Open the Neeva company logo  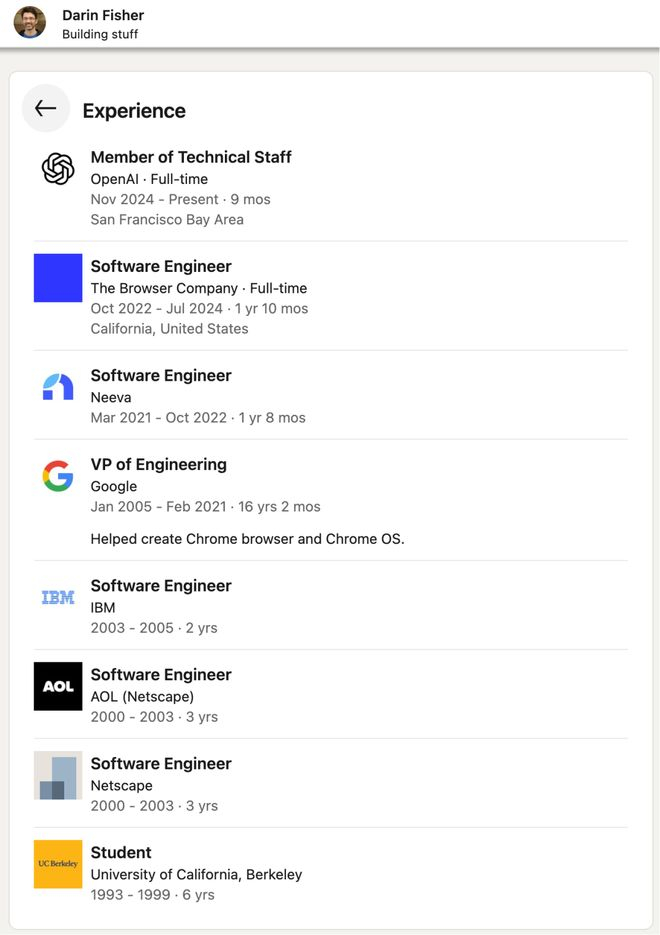coord(58,387)
